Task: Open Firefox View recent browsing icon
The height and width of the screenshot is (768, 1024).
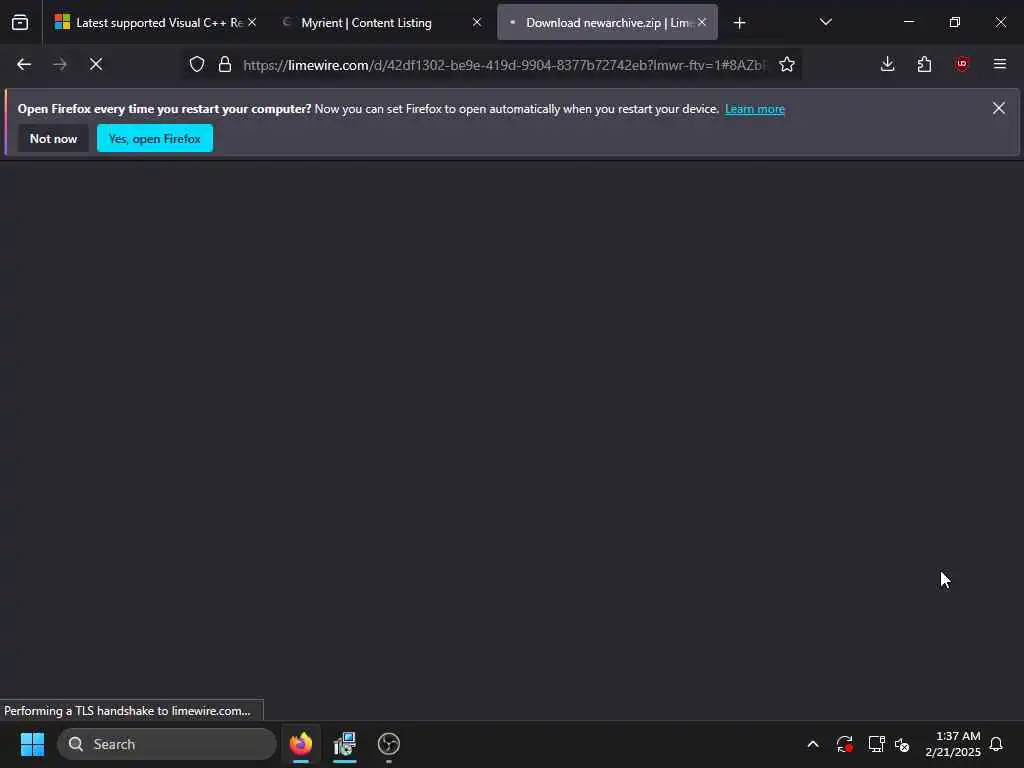Action: (20, 23)
